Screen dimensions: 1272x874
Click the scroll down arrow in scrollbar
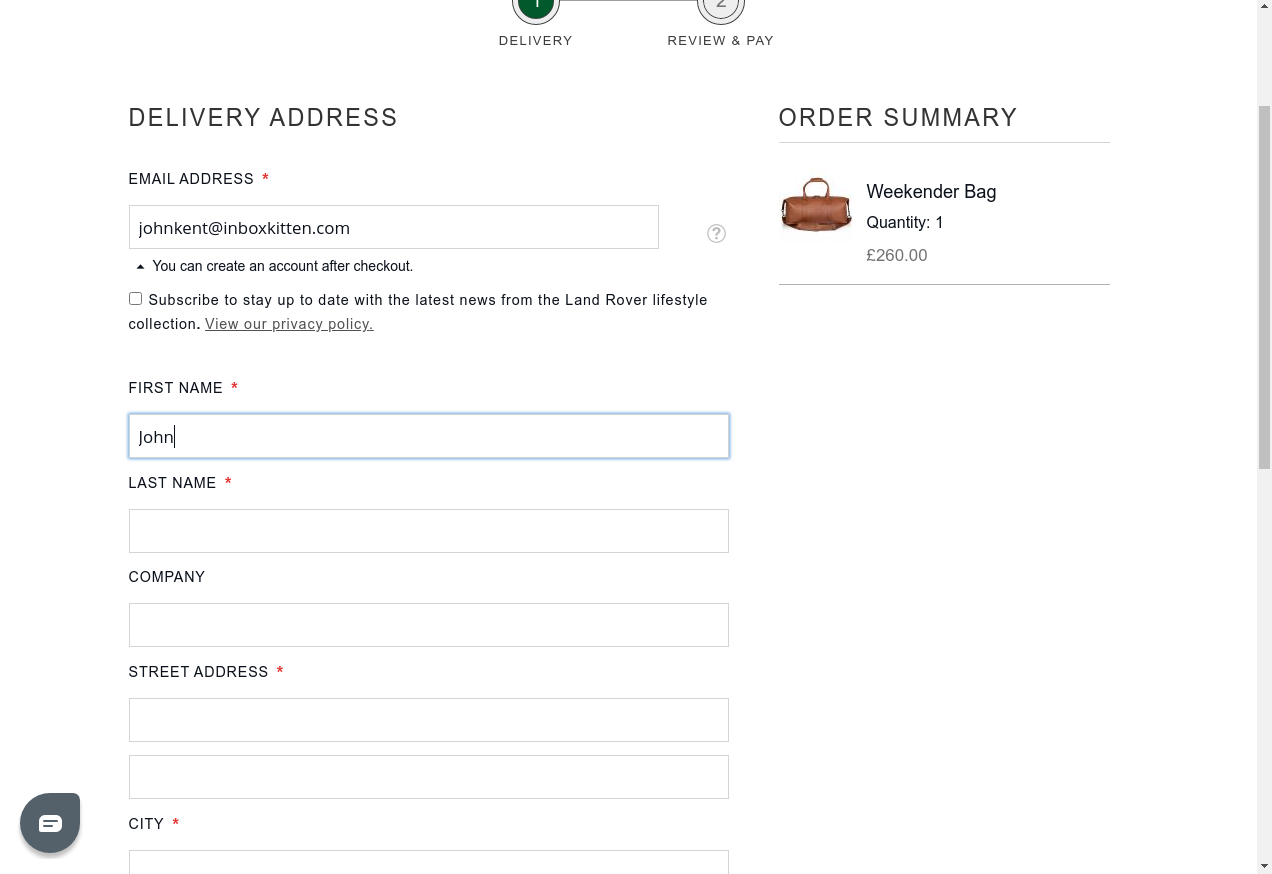click(1264, 865)
